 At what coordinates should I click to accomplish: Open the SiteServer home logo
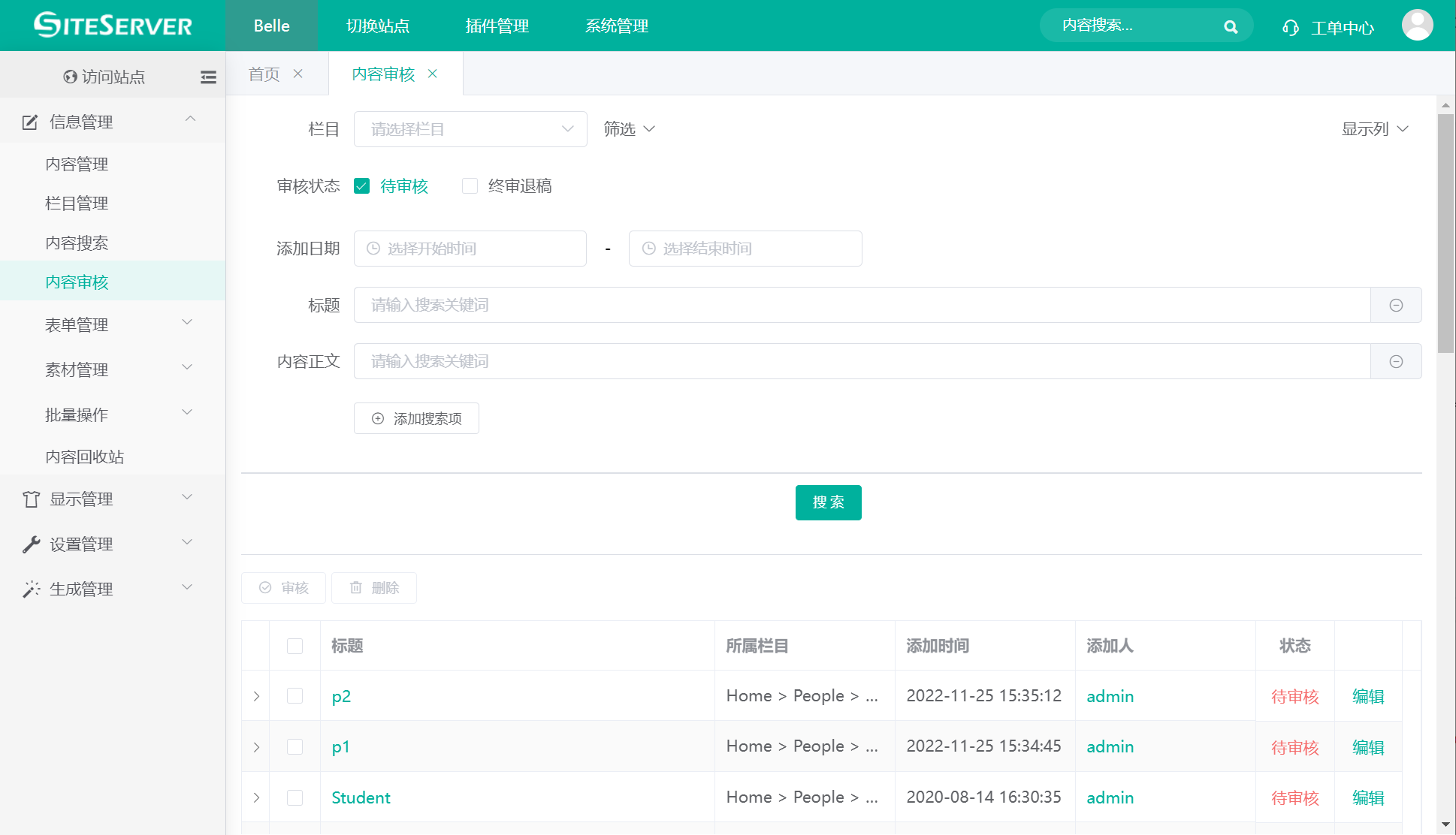(x=111, y=25)
